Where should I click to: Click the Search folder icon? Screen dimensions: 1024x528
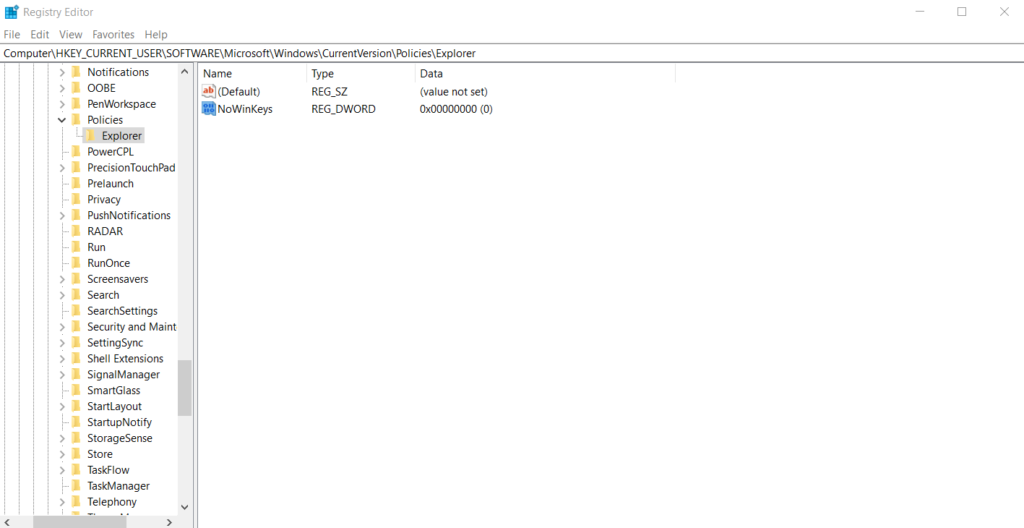click(x=76, y=295)
